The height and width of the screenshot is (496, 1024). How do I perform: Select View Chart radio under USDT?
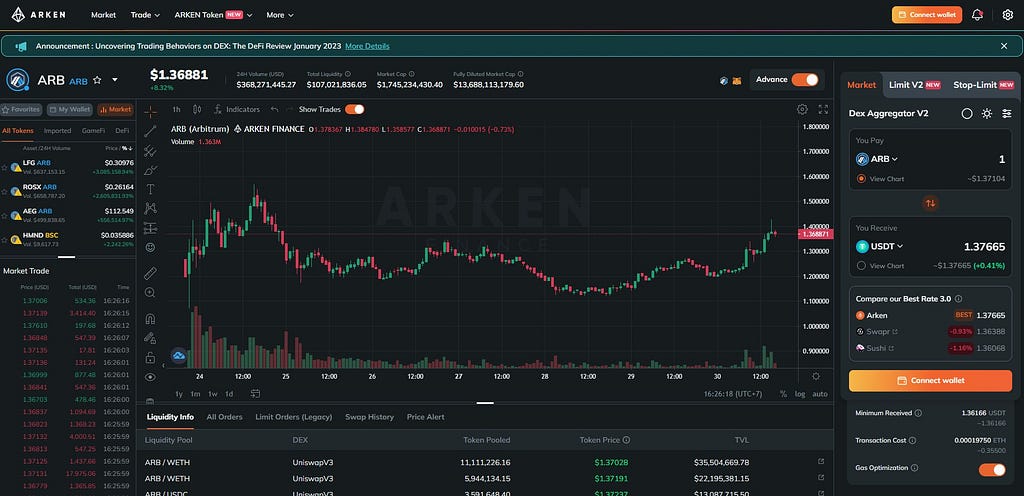coord(861,266)
